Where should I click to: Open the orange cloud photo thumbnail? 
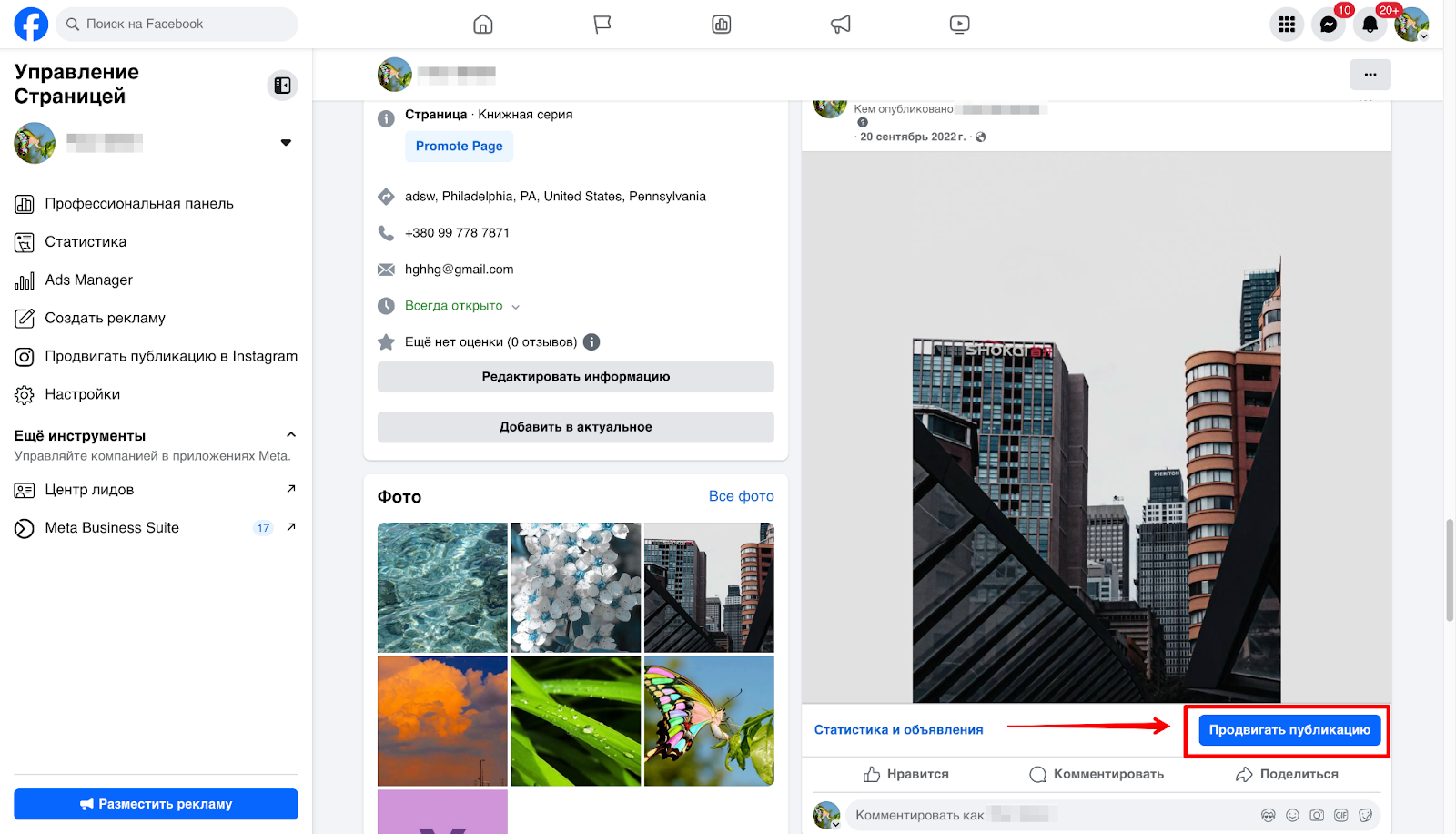(442, 721)
